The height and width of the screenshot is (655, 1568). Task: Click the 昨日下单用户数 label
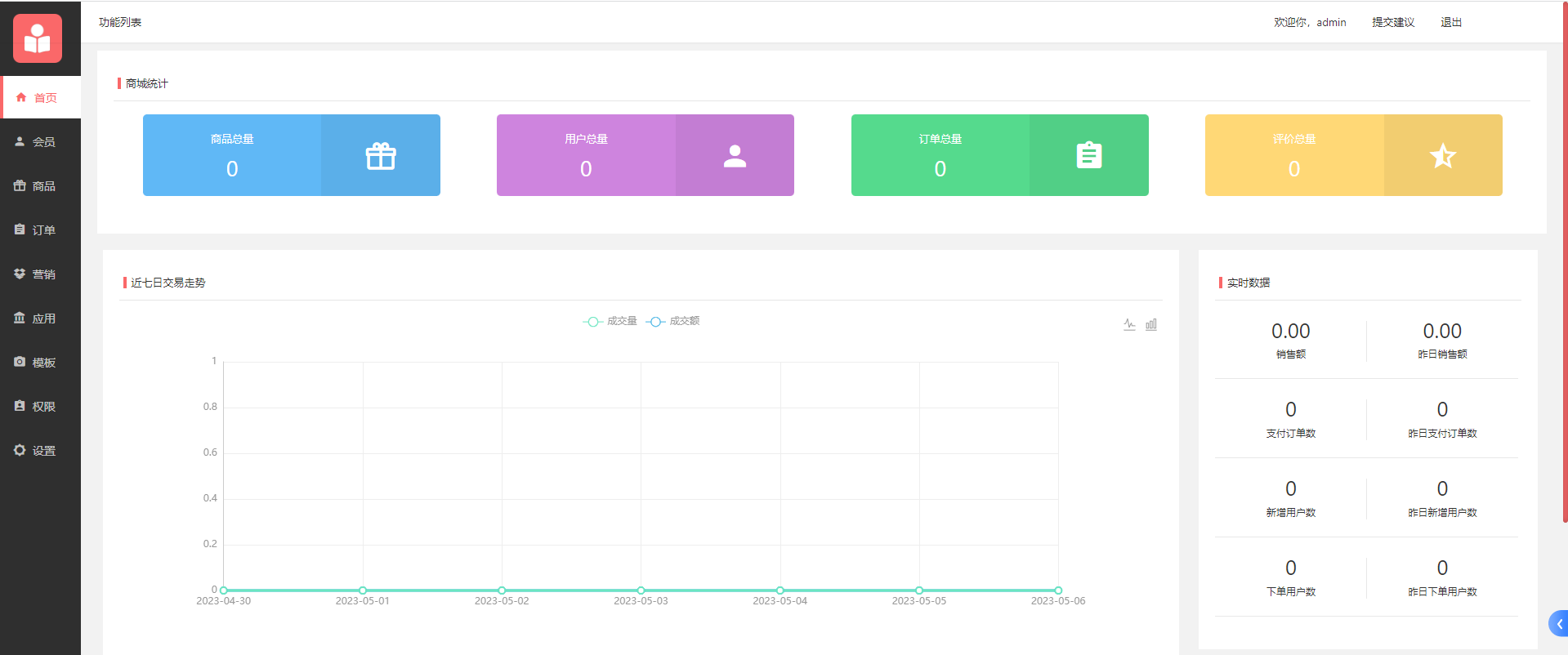(1443, 592)
